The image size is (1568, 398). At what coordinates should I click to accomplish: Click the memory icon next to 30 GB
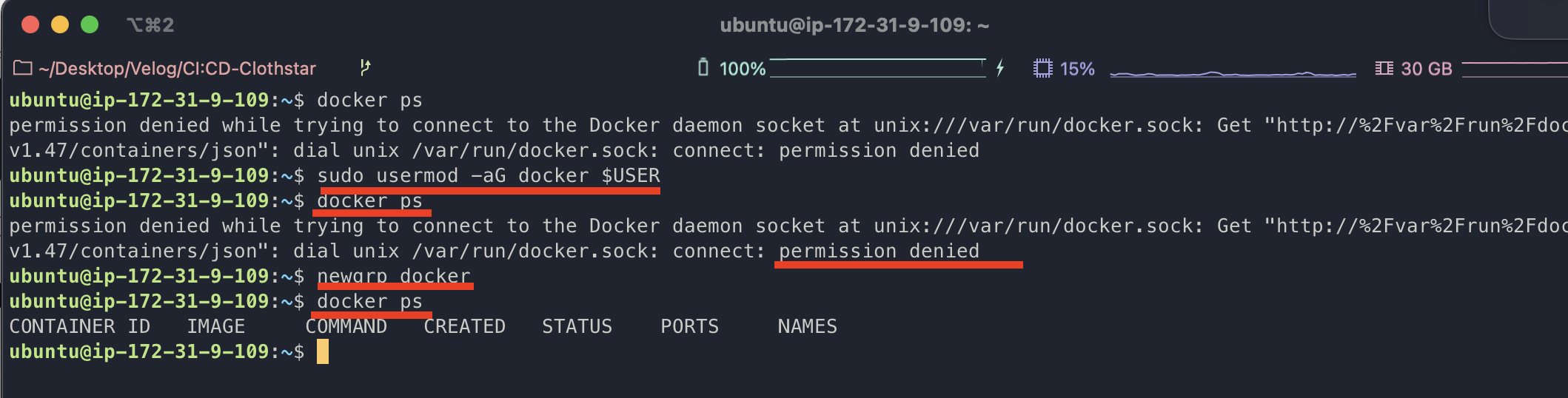(x=1384, y=68)
